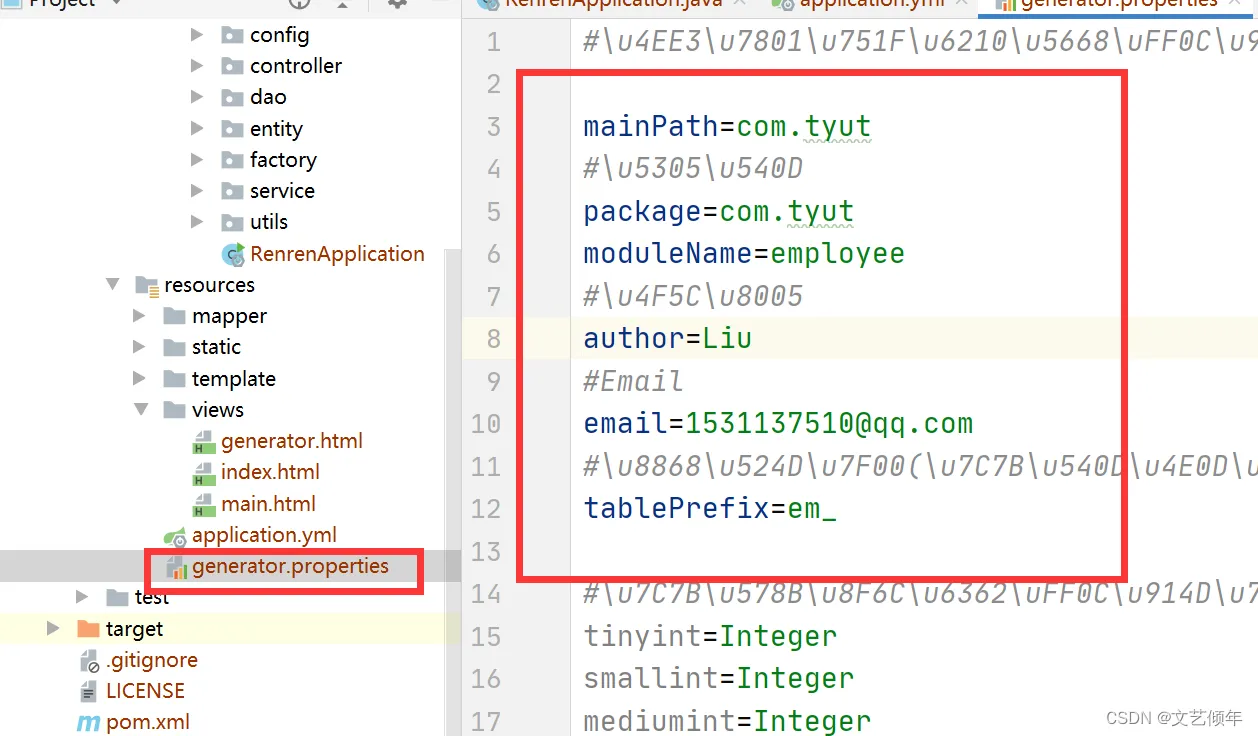Expand the mapper folder arrow
The image size is (1258, 736).
(140, 316)
